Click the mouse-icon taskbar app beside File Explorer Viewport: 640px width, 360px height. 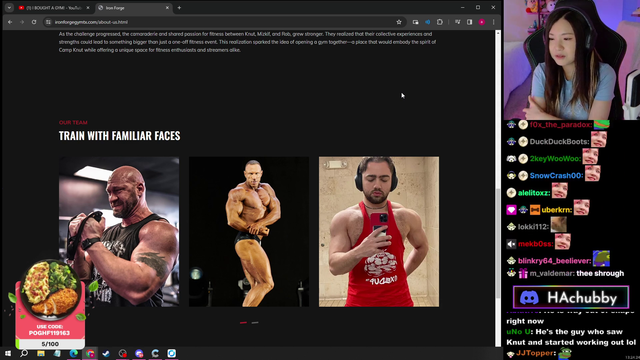tap(57, 353)
